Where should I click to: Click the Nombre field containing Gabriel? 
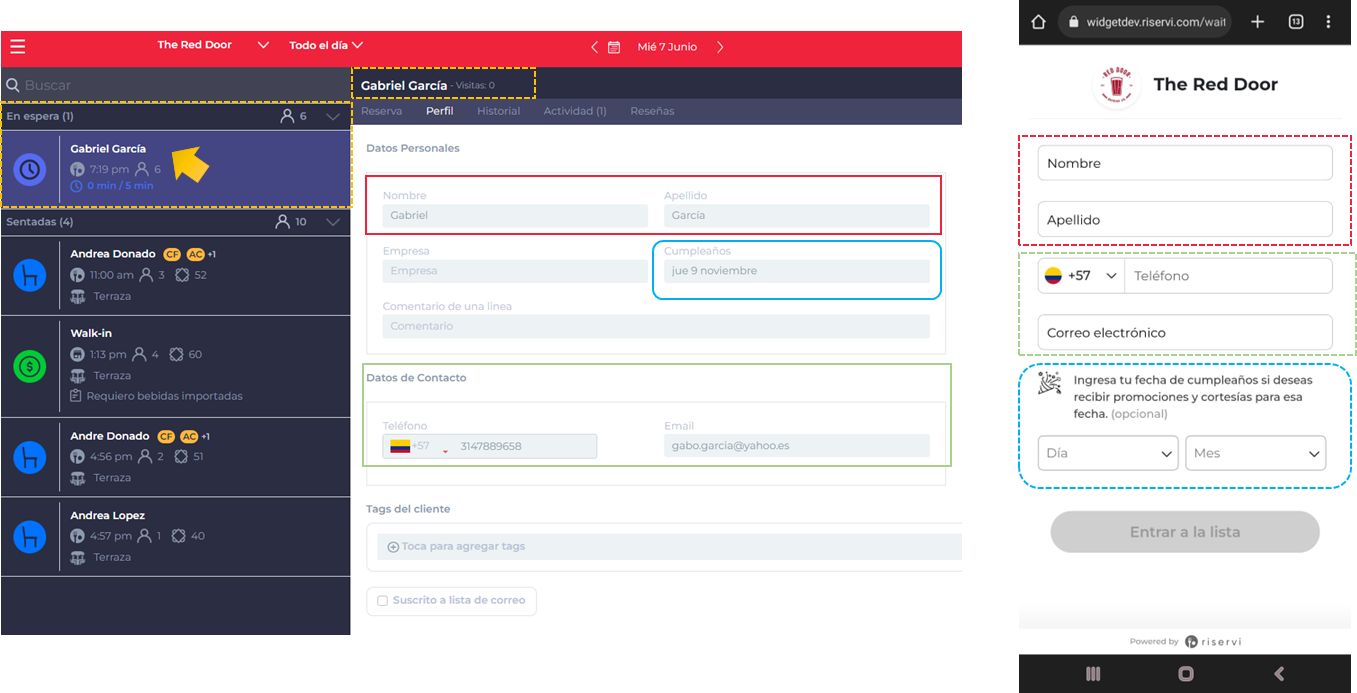pyautogui.click(x=515, y=215)
